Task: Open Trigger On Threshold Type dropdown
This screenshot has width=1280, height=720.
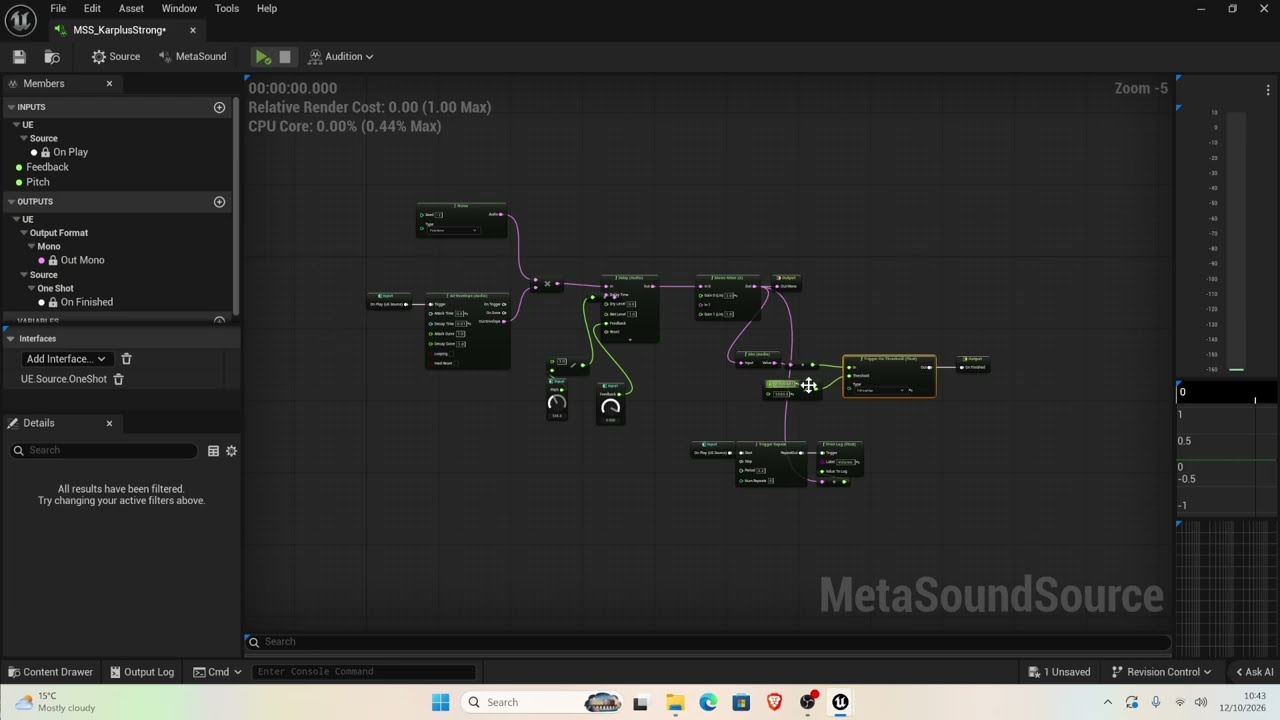Action: coord(883,390)
